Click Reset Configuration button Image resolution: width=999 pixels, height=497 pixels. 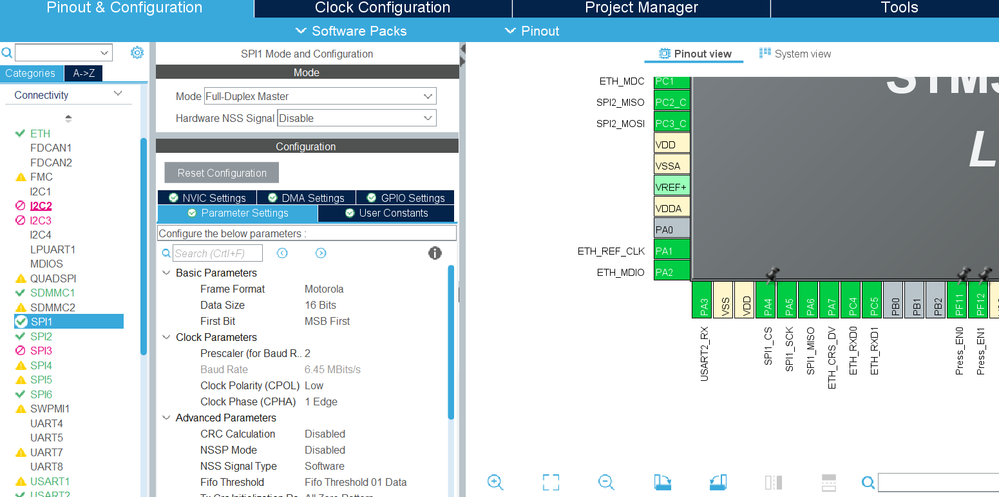222,173
